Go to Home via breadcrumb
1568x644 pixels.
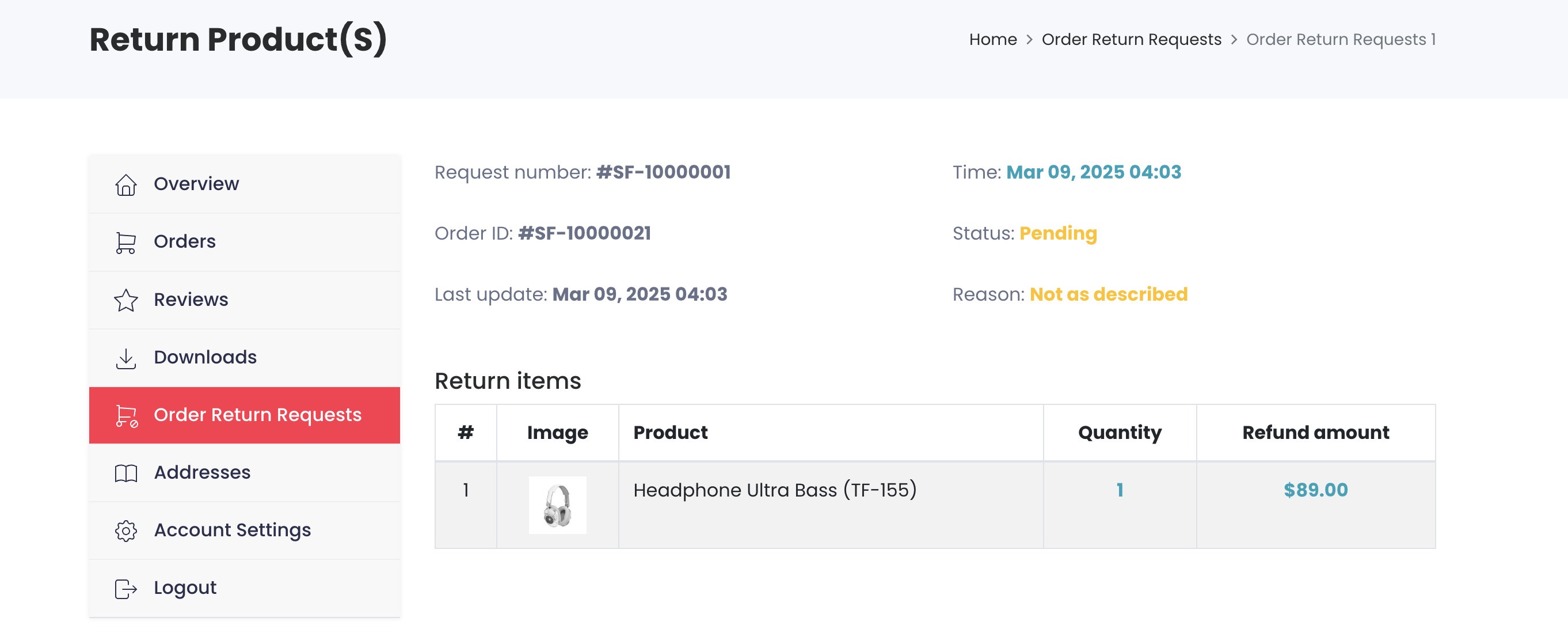pos(993,40)
